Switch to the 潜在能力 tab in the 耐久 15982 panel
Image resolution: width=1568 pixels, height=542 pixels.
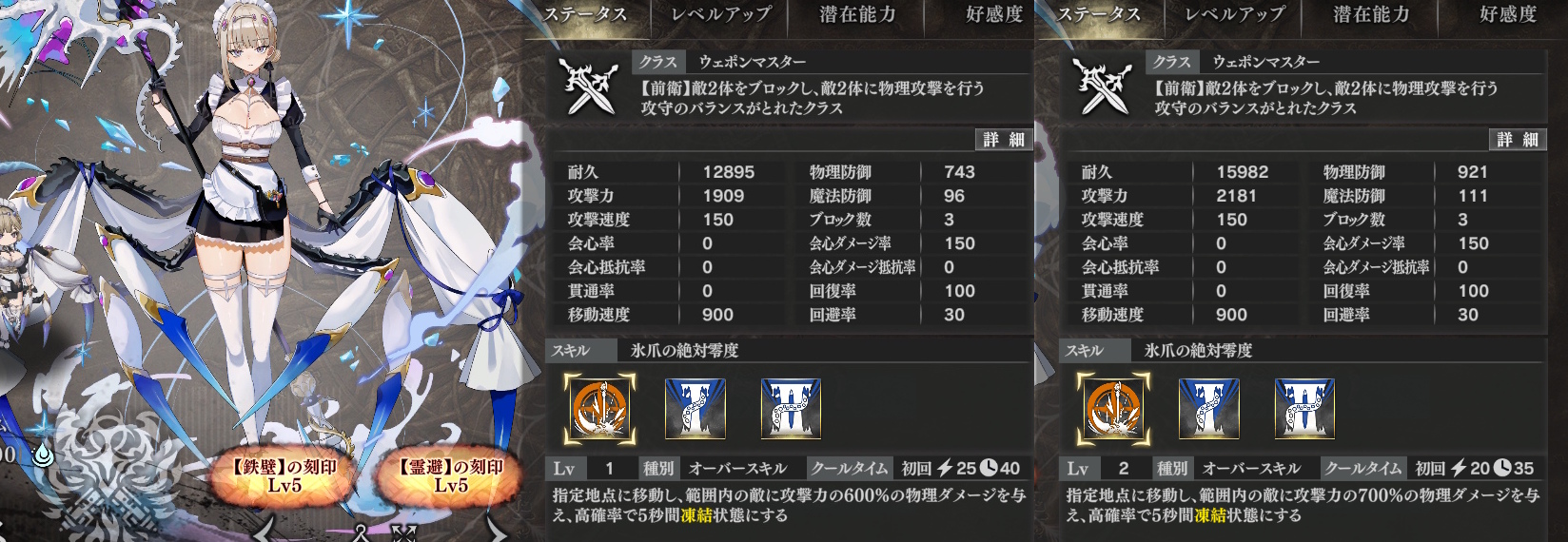tap(1371, 14)
